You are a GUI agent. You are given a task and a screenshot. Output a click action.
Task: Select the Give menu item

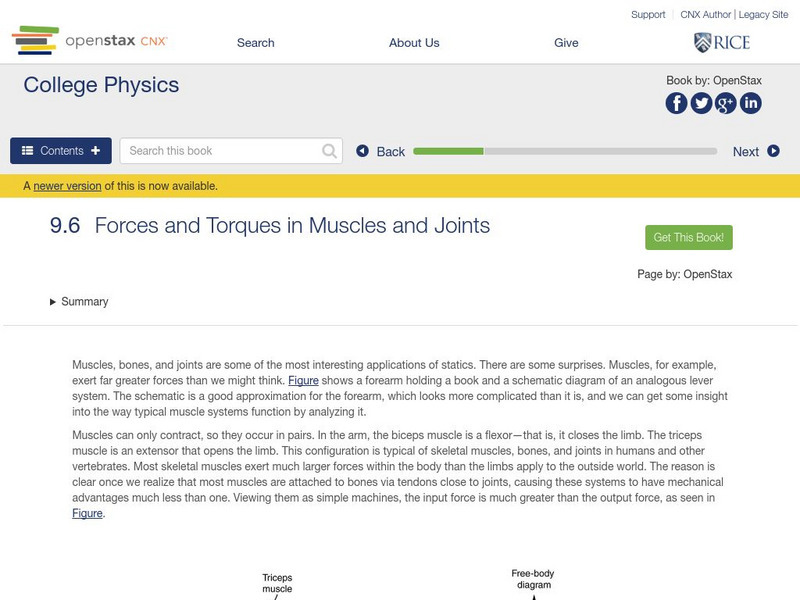tap(566, 43)
